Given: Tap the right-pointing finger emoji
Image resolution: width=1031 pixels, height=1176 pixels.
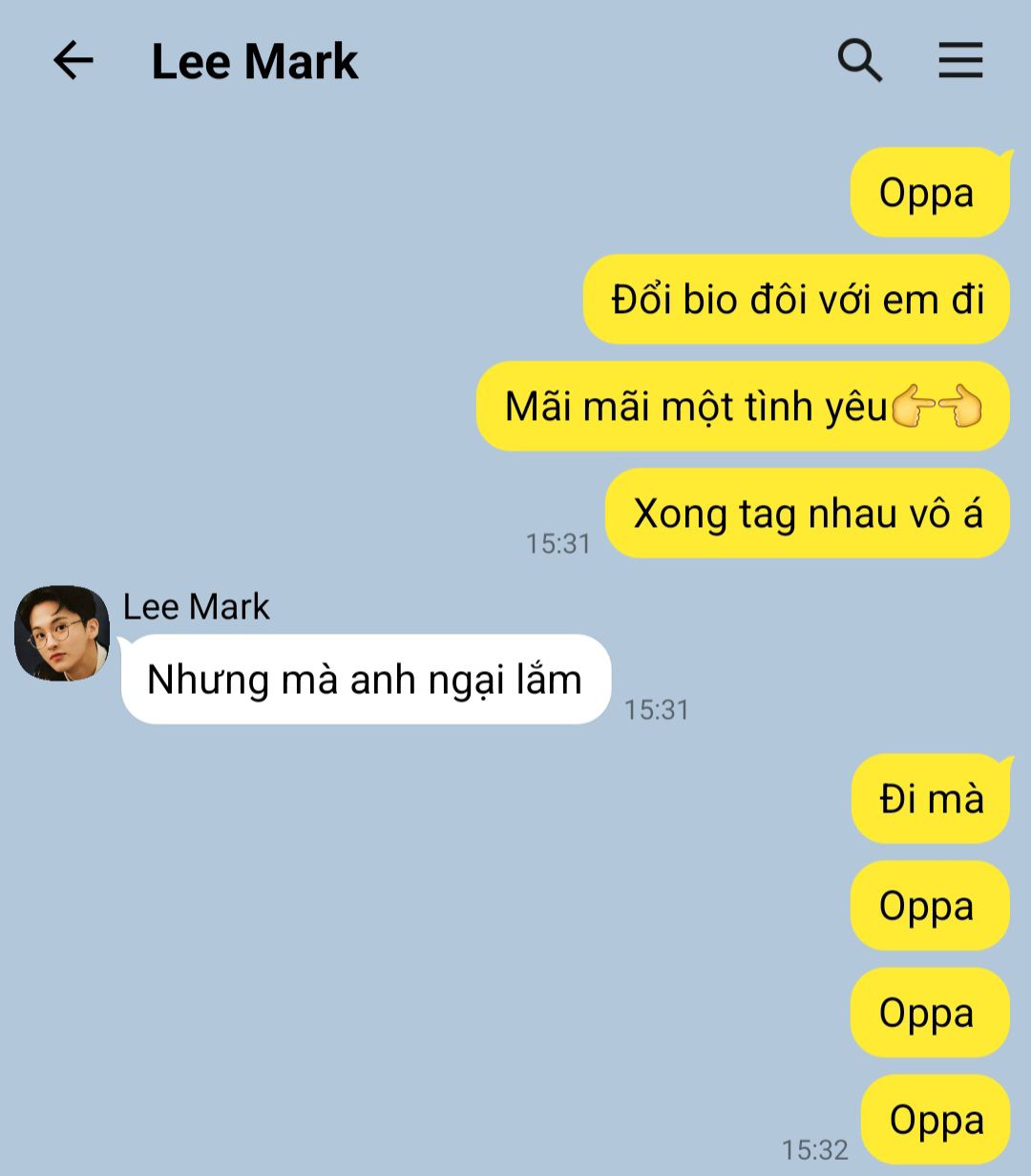Looking at the screenshot, I should (x=913, y=408).
